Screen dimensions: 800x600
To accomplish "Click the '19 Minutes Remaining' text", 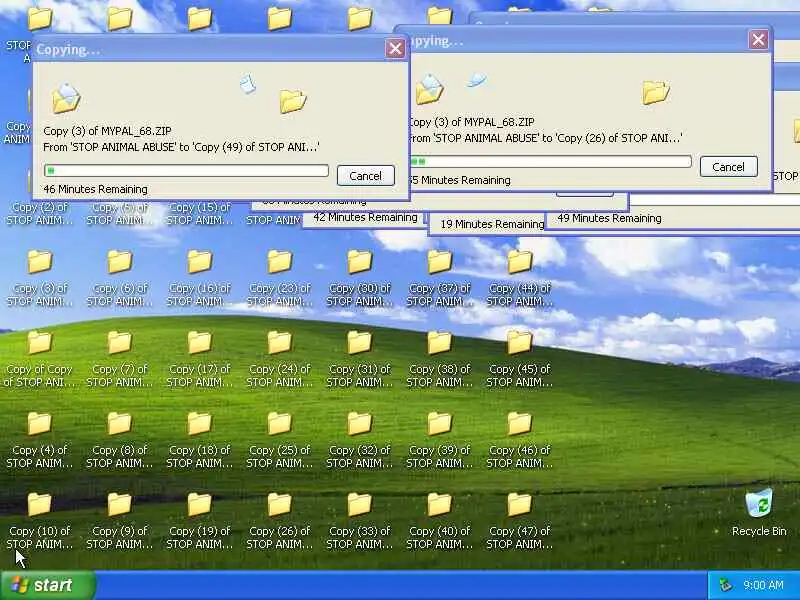I will [492, 224].
